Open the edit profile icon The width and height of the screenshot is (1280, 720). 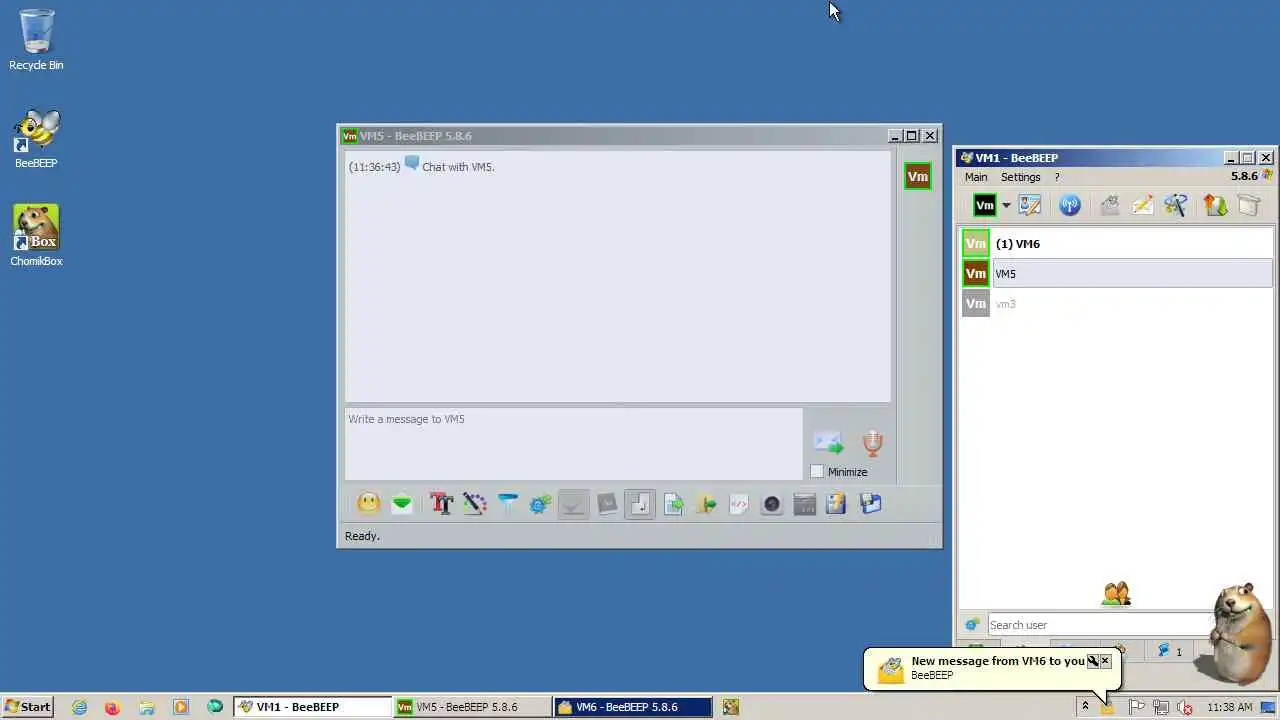[1030, 205]
